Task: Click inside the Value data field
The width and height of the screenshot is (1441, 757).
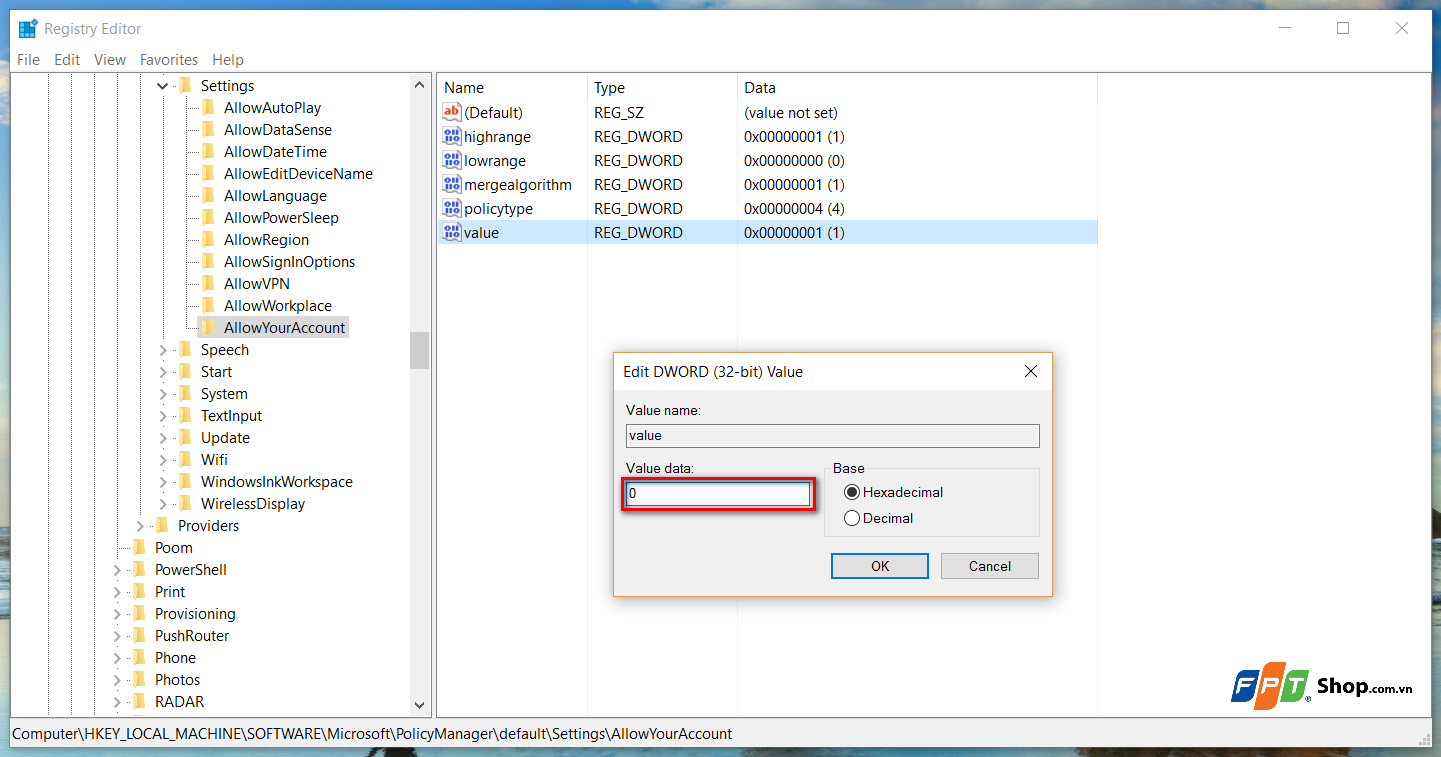Action: [x=717, y=492]
